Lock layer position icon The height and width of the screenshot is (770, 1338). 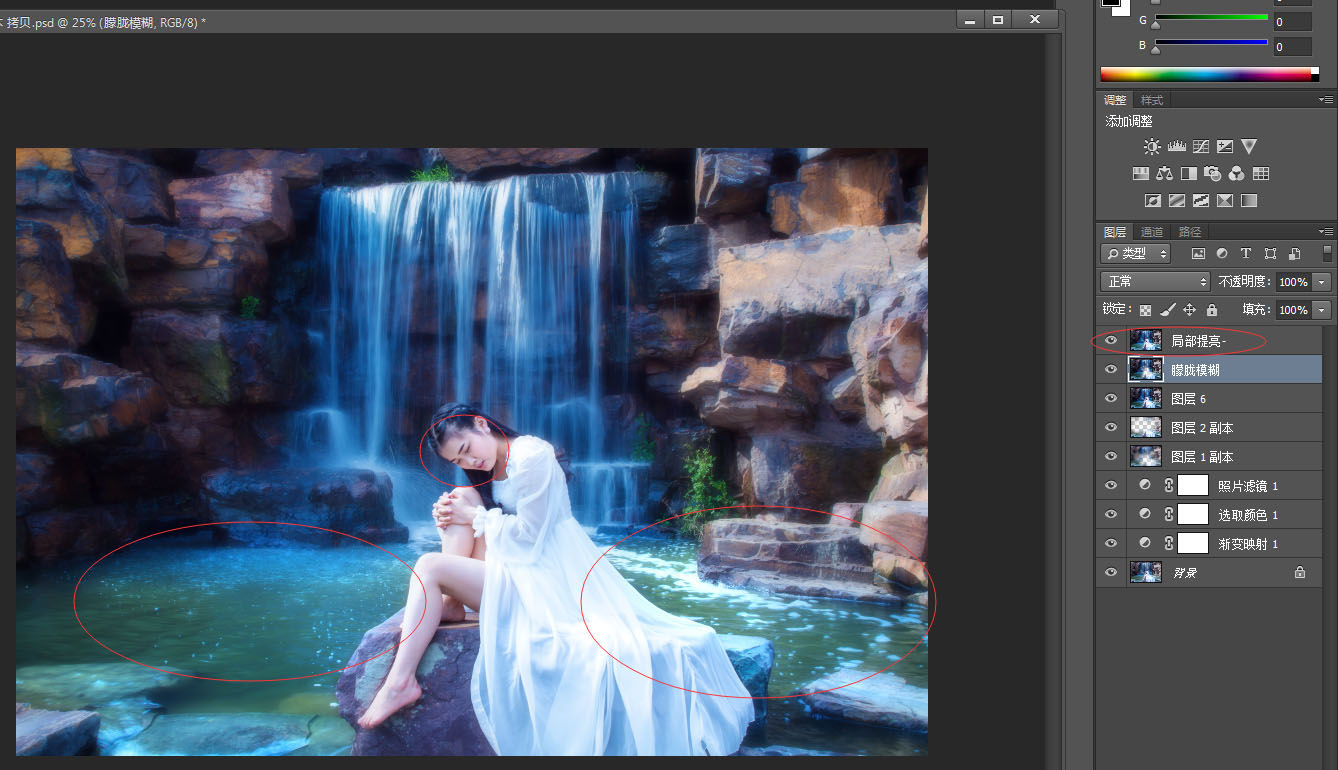tap(1190, 310)
